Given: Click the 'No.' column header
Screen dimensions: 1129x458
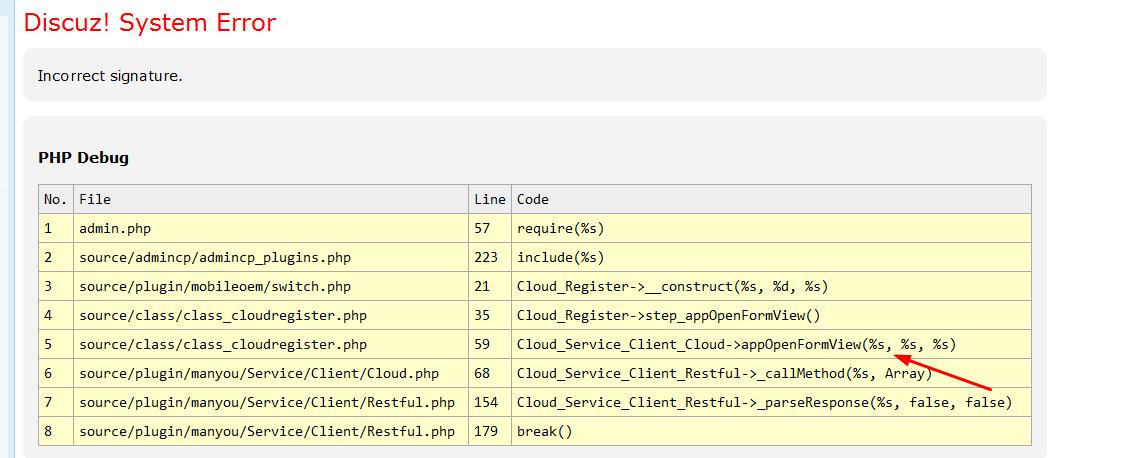Looking at the screenshot, I should 56,199.
